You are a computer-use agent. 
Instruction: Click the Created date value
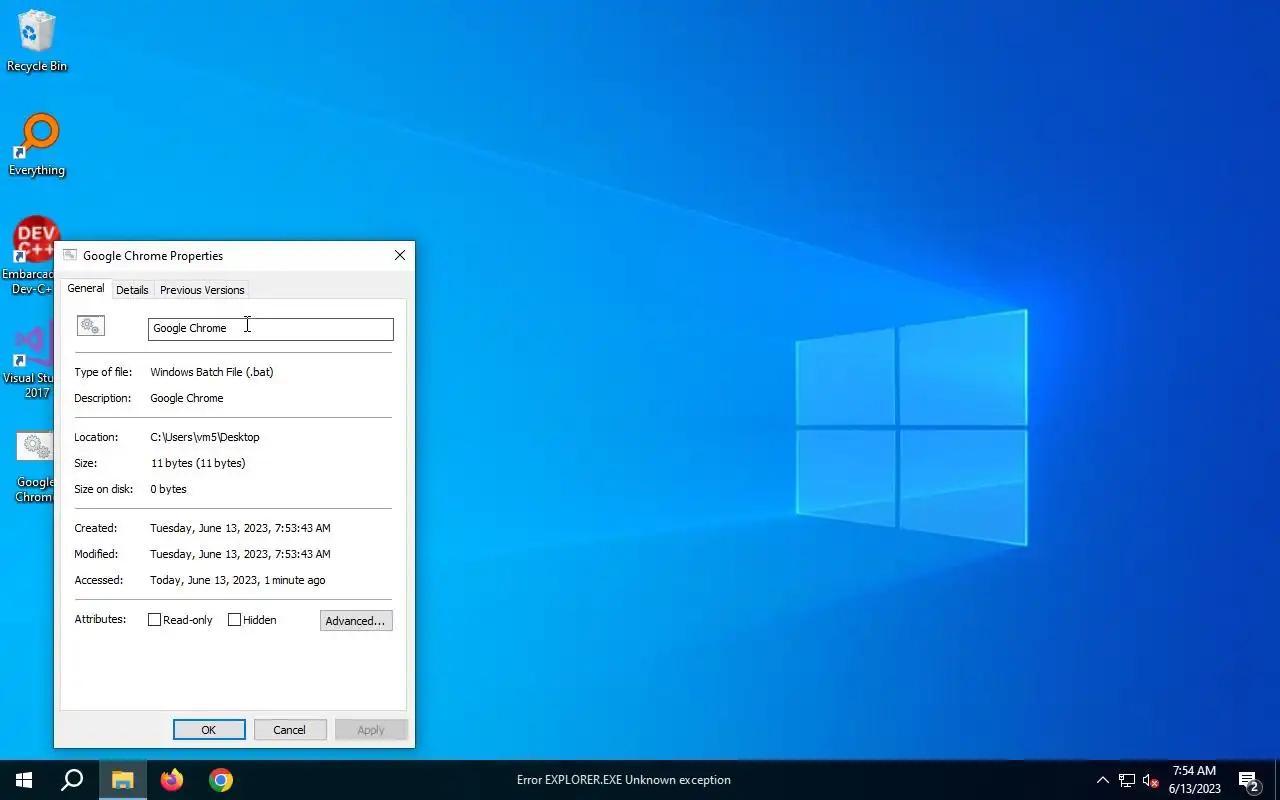tap(240, 528)
